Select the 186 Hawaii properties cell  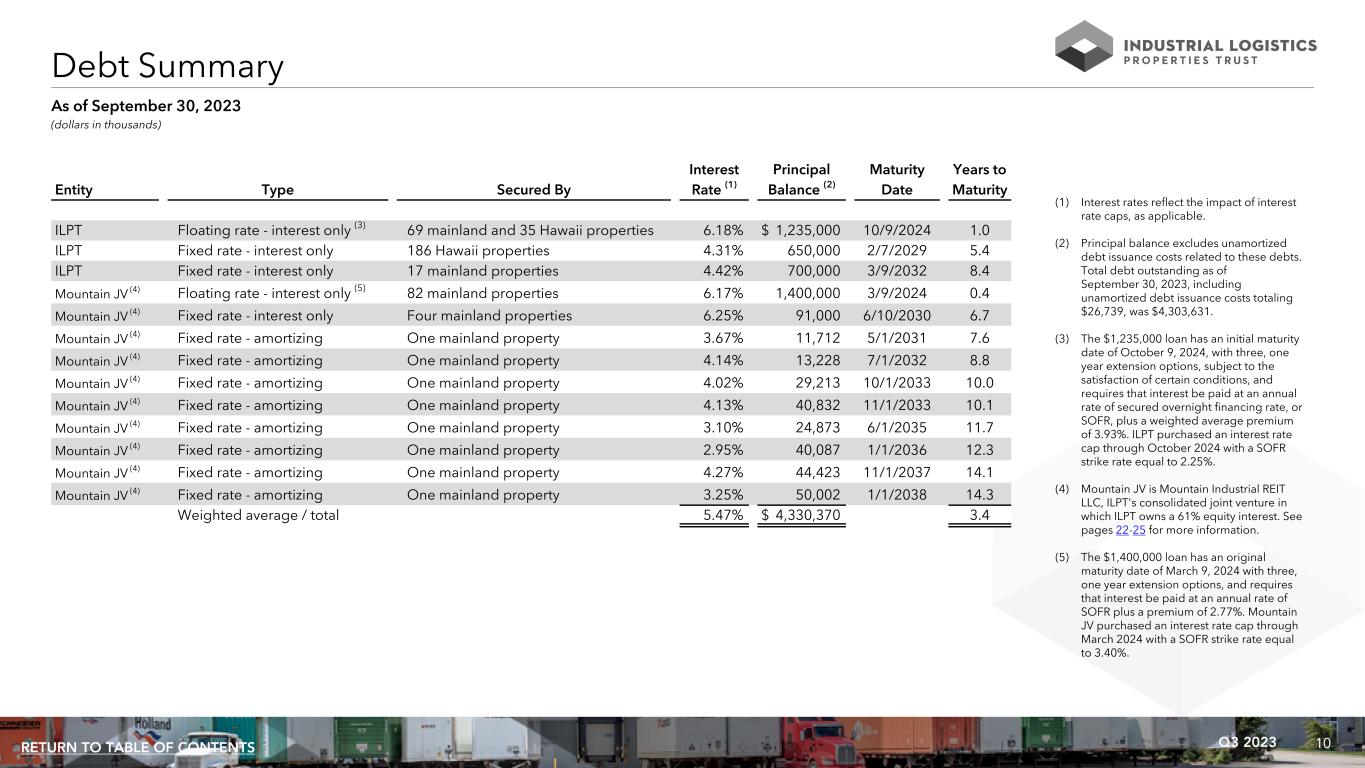tap(478, 250)
